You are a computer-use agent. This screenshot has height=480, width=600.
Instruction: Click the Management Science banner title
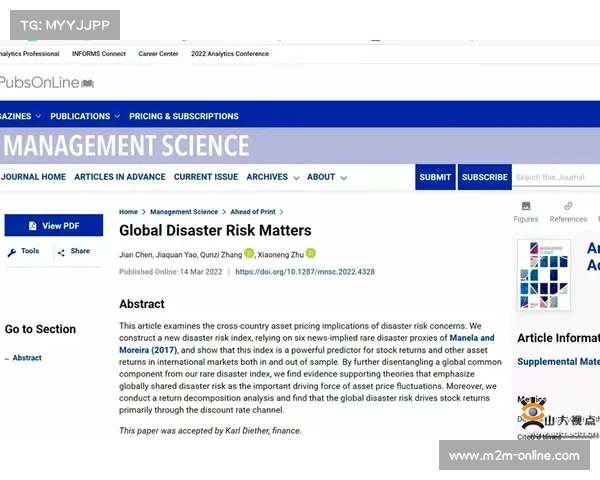click(x=126, y=145)
